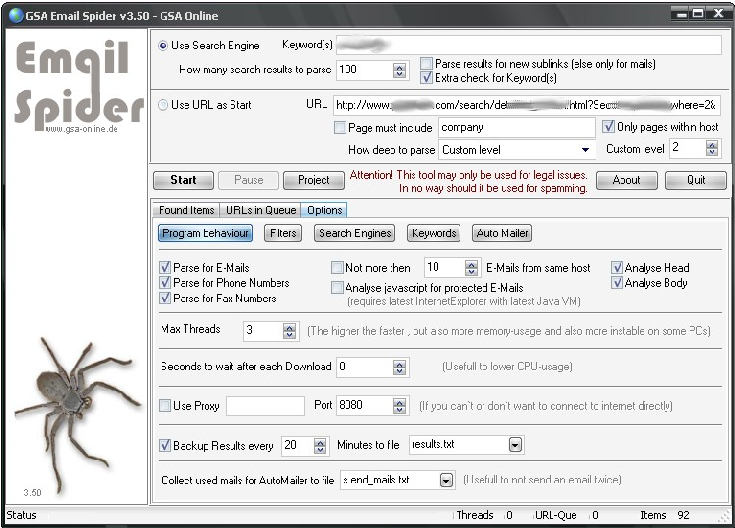Enable Not more then E-Mails limit checkbox

click(337, 268)
